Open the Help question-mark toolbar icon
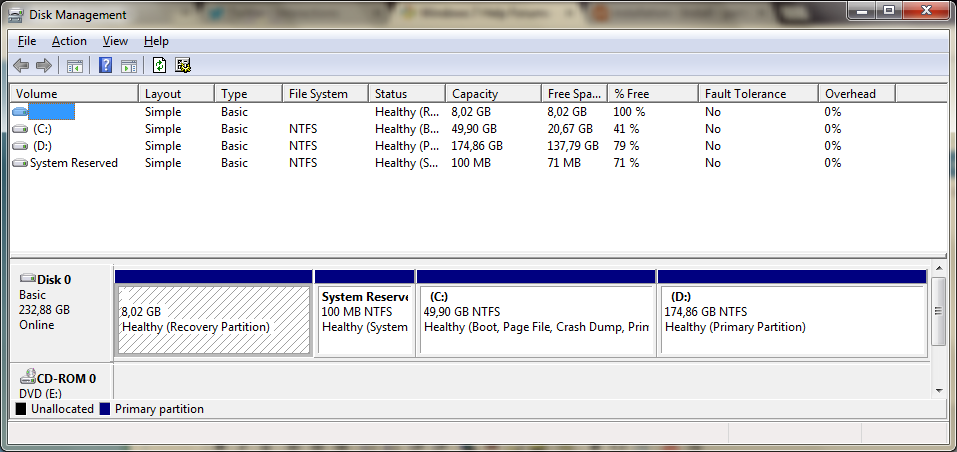 [106, 65]
